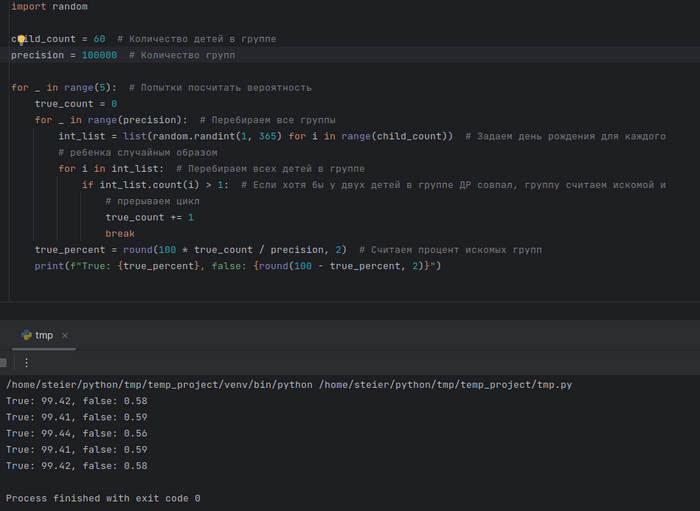Click the Python logo on tmp tab
The width and height of the screenshot is (700, 511).
coord(26,336)
